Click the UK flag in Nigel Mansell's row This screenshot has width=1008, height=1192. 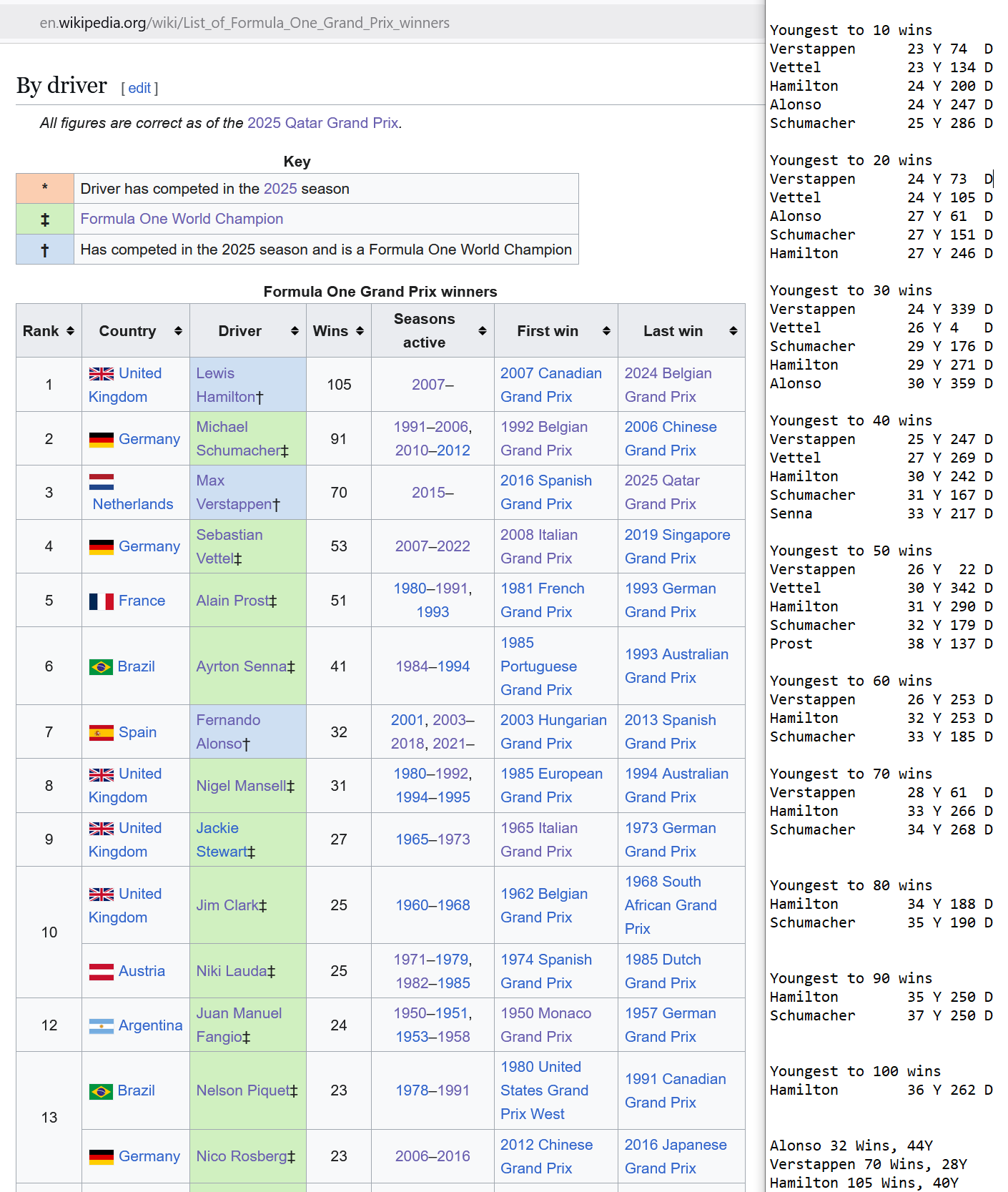102,774
